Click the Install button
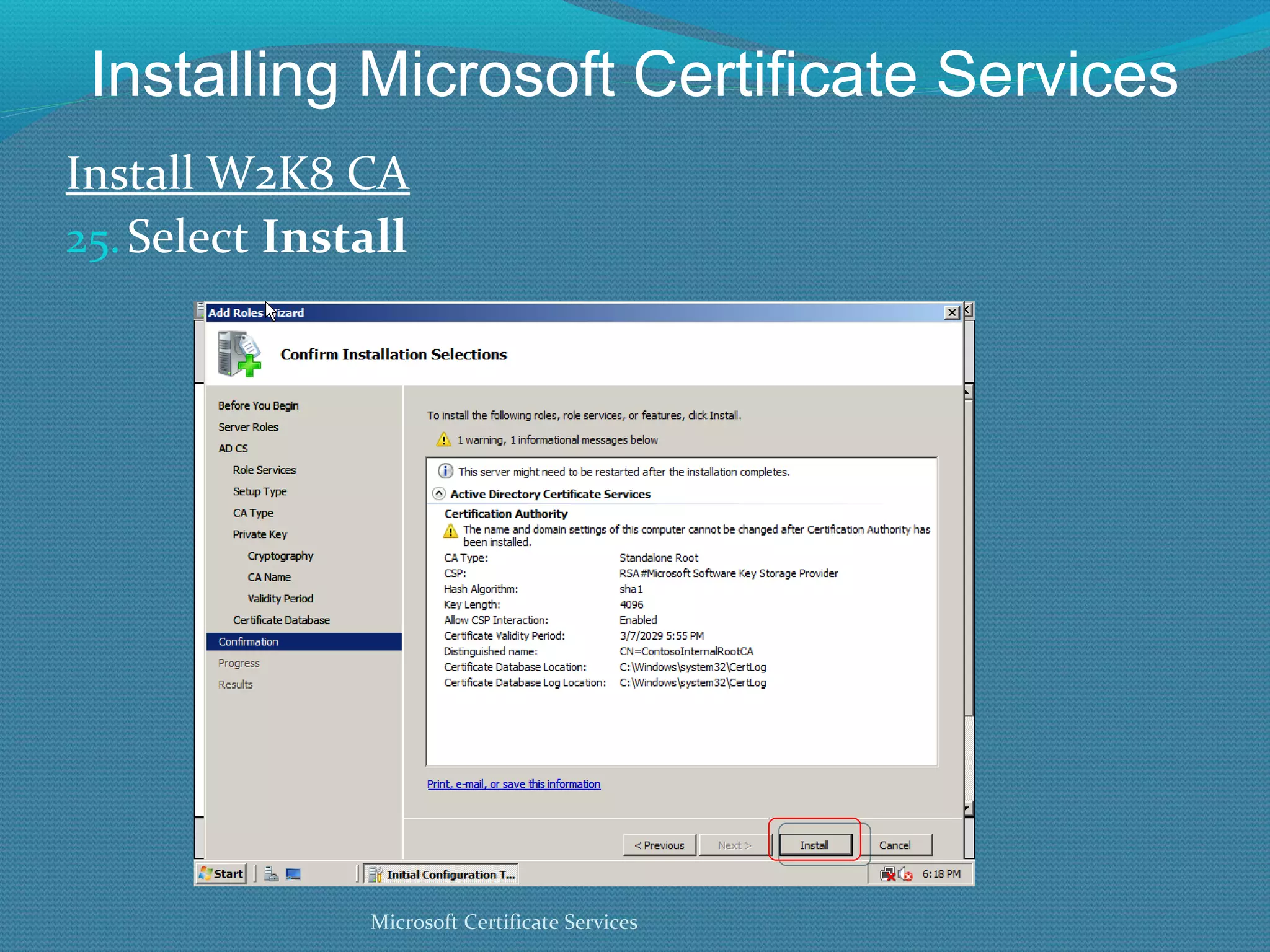The width and height of the screenshot is (1270, 952). pyautogui.click(x=815, y=845)
